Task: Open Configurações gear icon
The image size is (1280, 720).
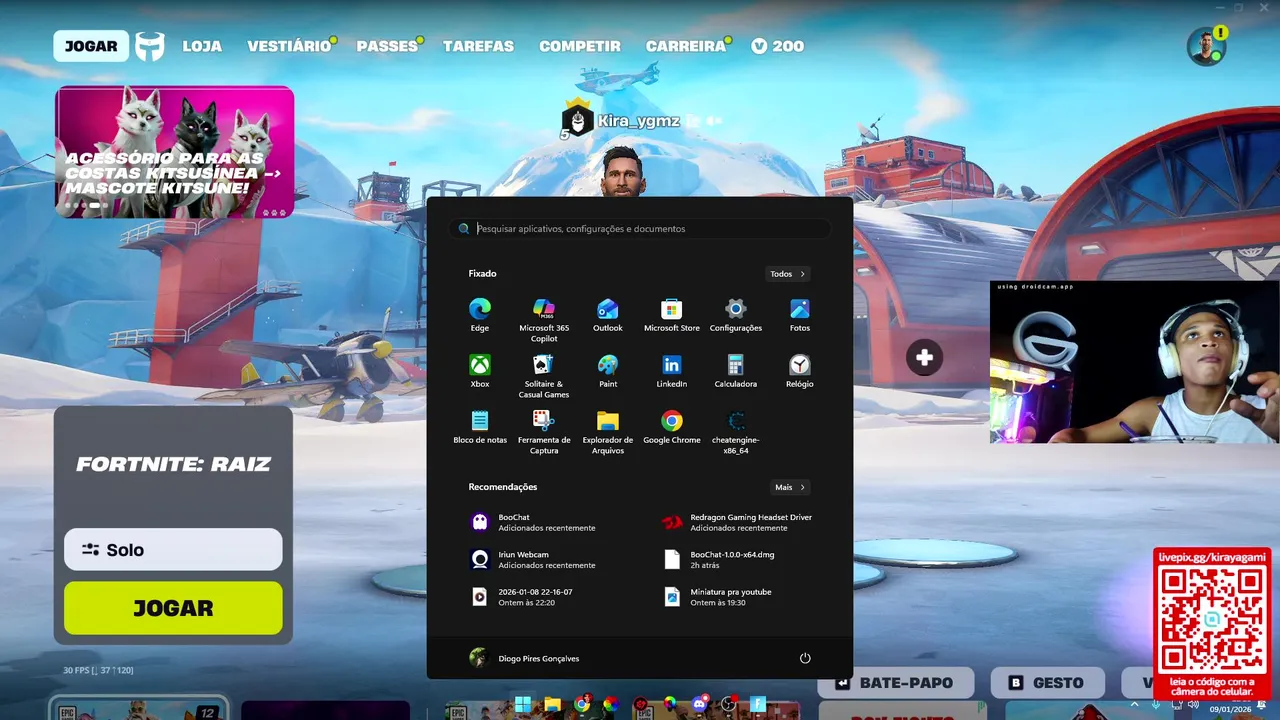Action: [x=736, y=314]
